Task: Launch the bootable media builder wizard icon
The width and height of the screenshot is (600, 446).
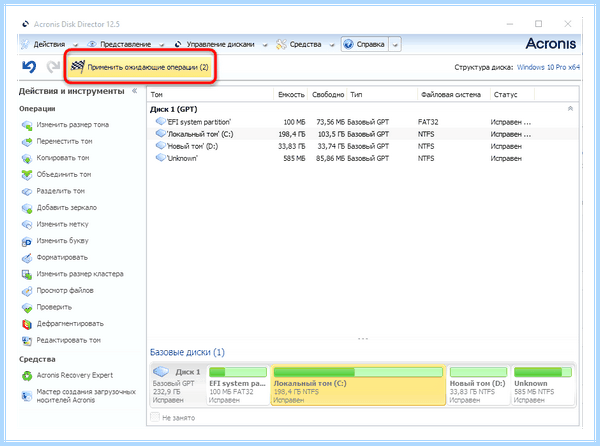Action: pos(27,396)
